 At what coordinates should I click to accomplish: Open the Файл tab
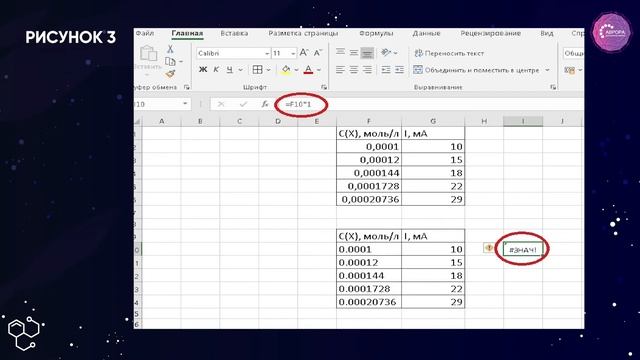[144, 33]
